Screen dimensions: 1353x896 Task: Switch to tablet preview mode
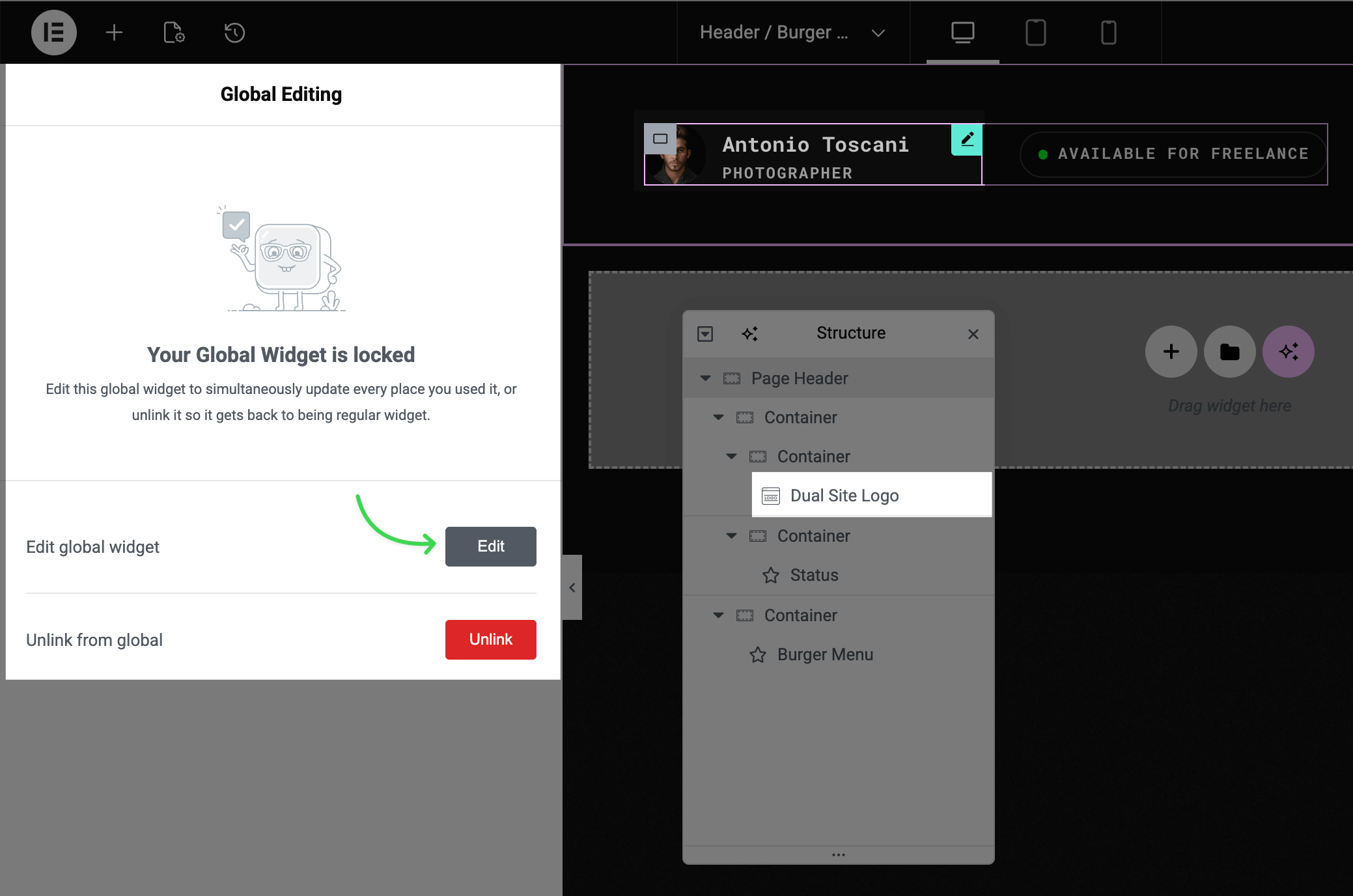1035,33
